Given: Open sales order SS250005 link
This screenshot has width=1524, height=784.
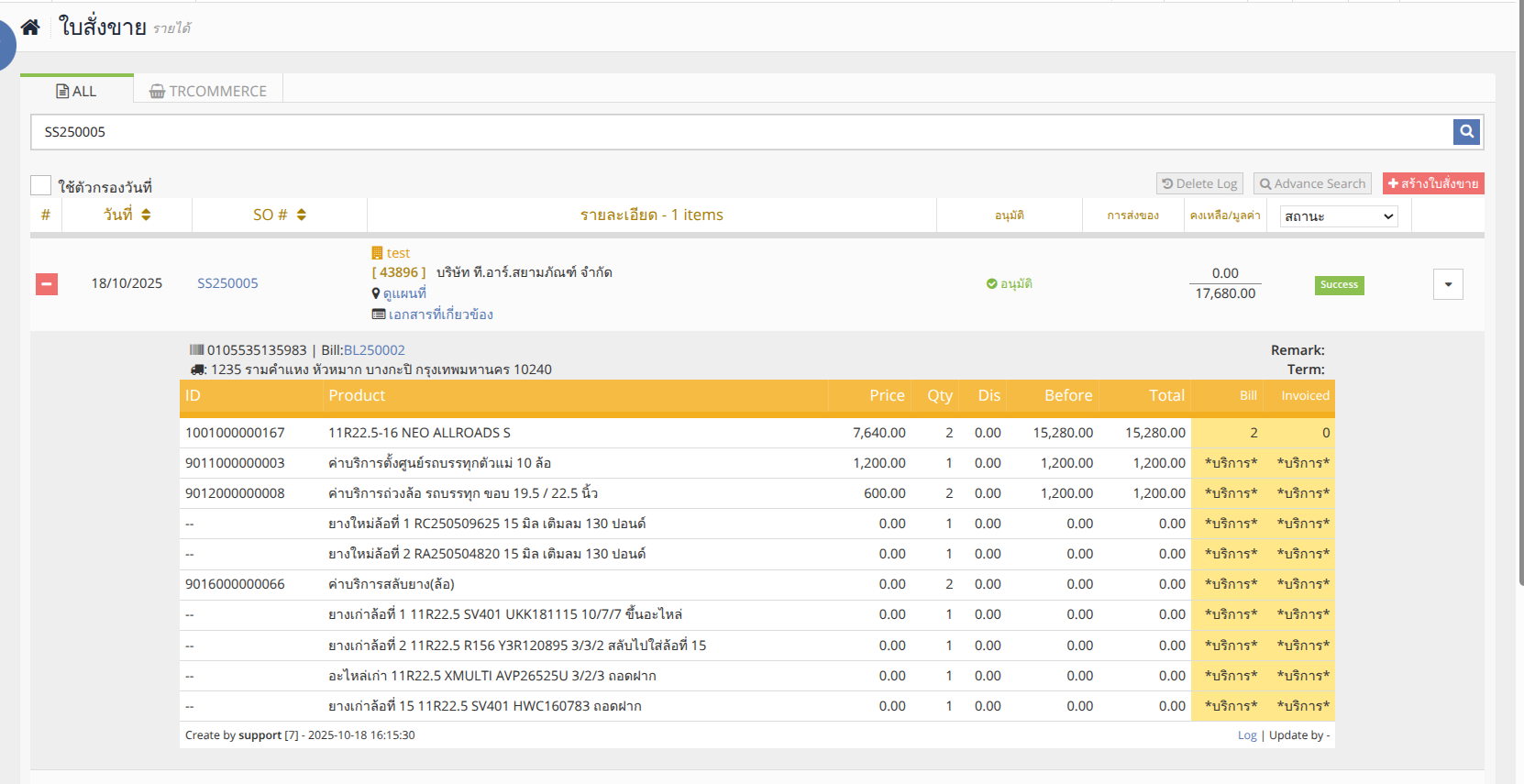Looking at the screenshot, I should [x=227, y=283].
